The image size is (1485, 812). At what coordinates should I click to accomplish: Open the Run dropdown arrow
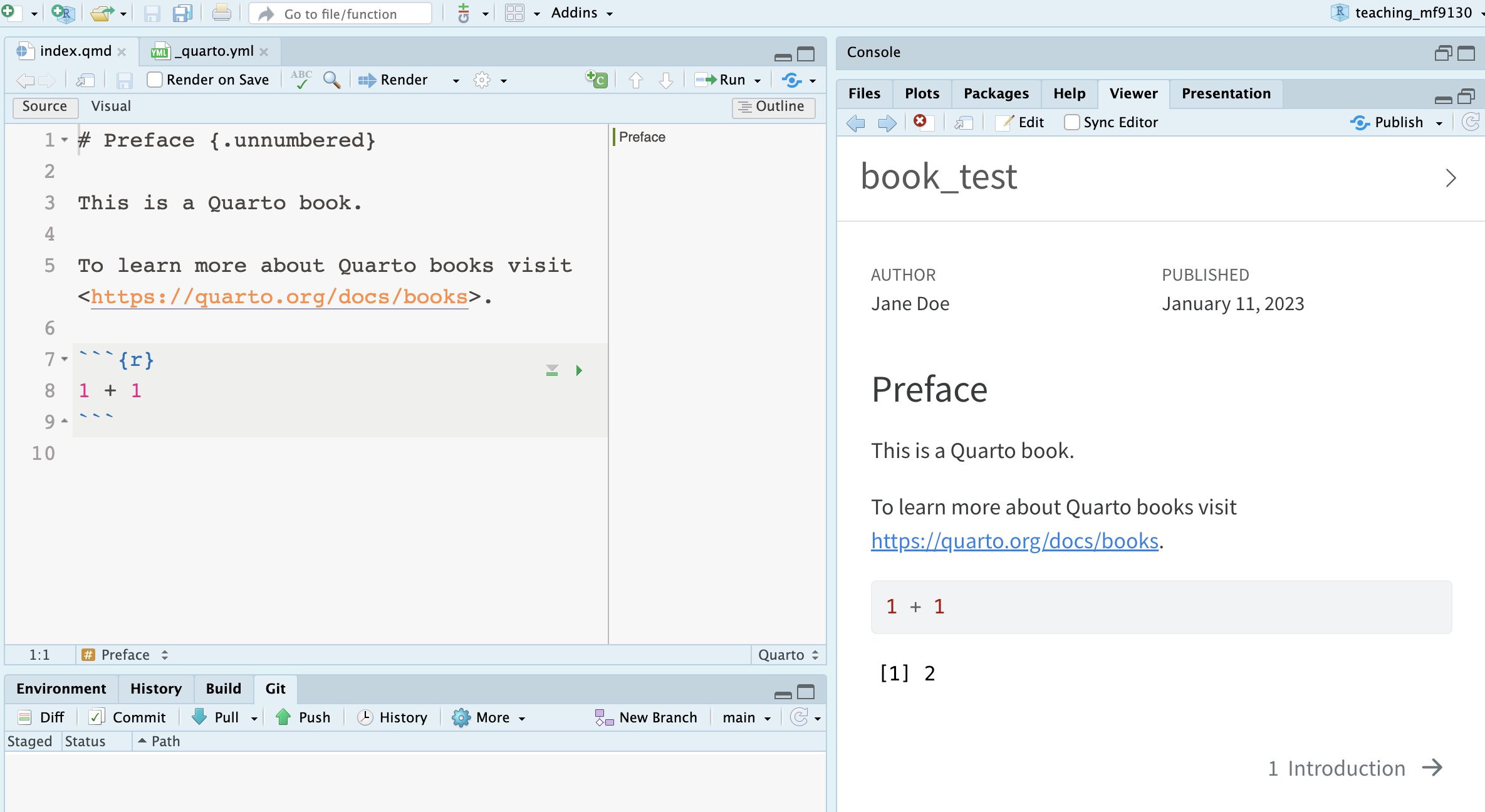coord(758,81)
